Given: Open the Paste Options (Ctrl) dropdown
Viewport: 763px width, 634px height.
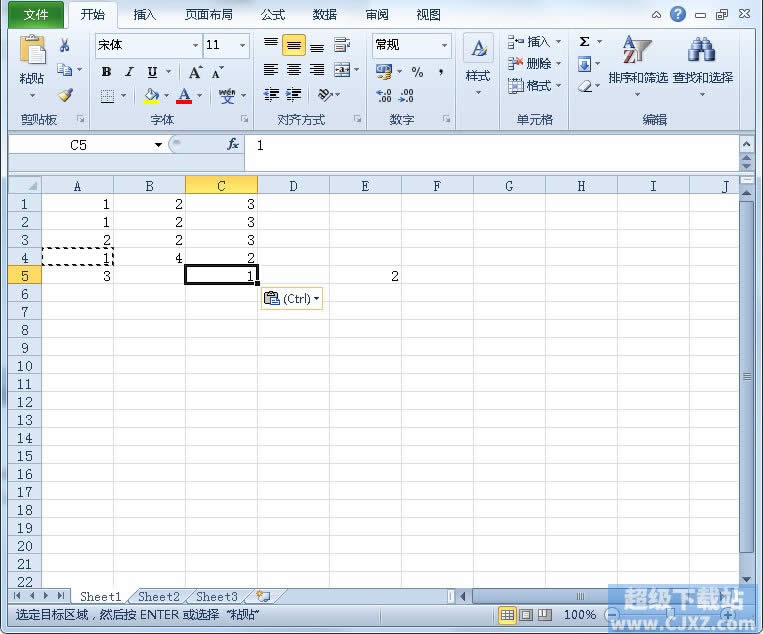Looking at the screenshot, I should coord(292,298).
